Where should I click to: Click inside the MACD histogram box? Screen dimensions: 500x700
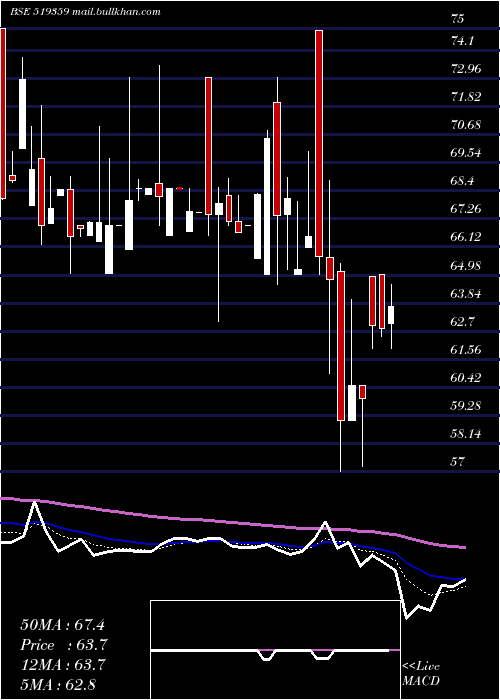[x=275, y=650]
